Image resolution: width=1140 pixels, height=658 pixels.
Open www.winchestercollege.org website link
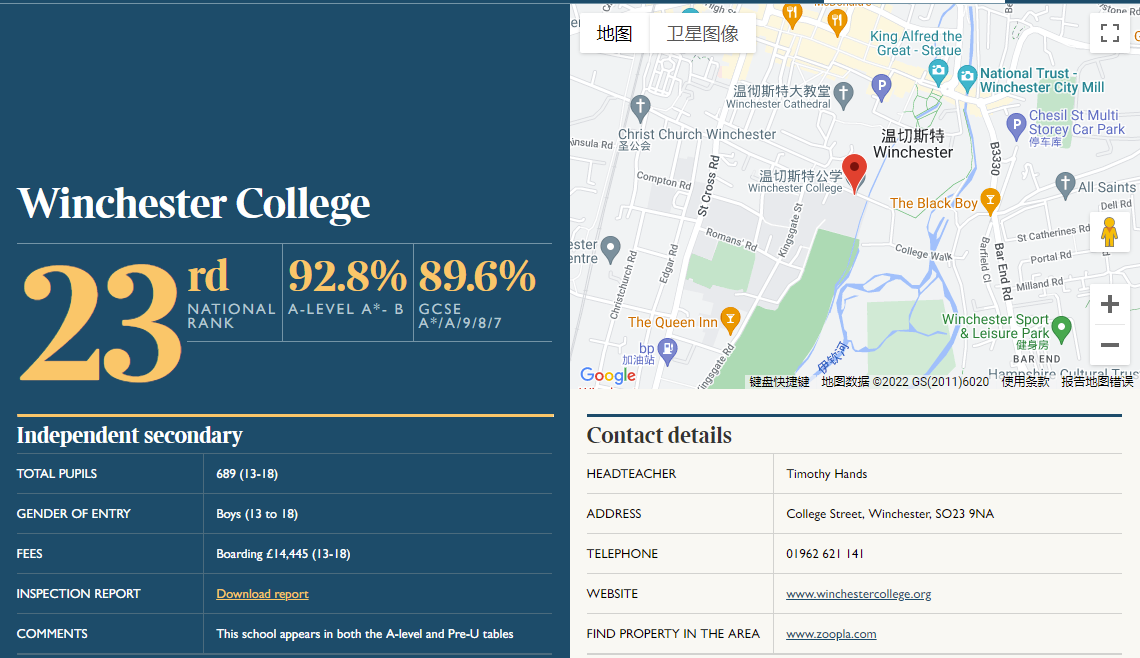pos(859,594)
